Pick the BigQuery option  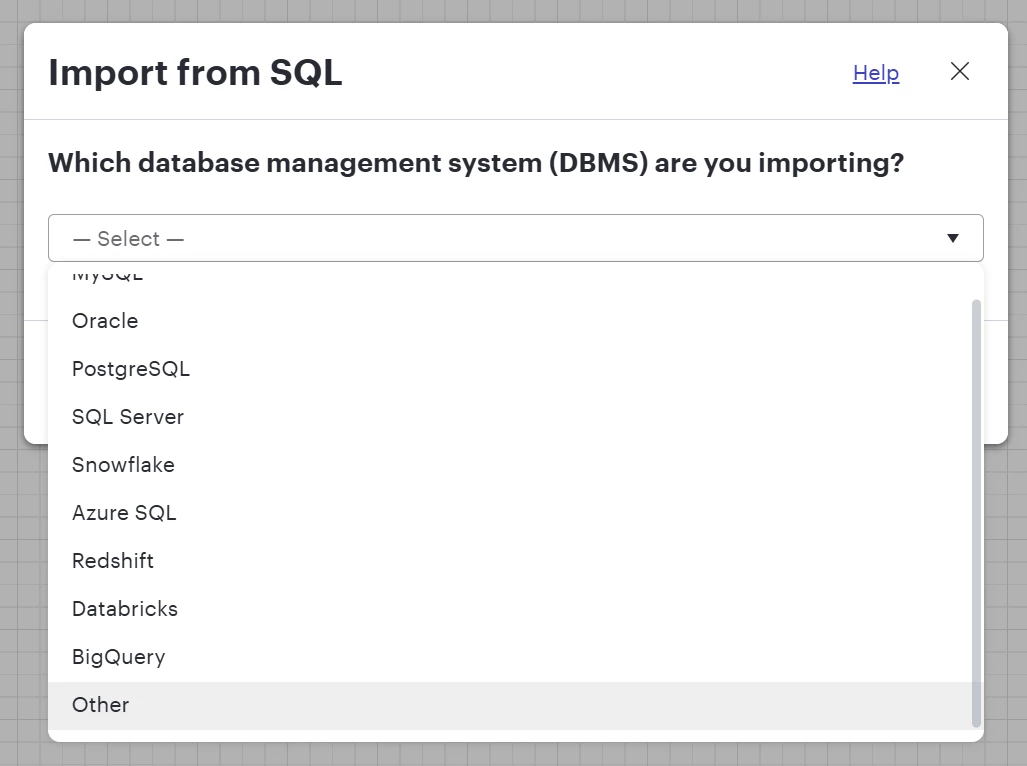119,657
